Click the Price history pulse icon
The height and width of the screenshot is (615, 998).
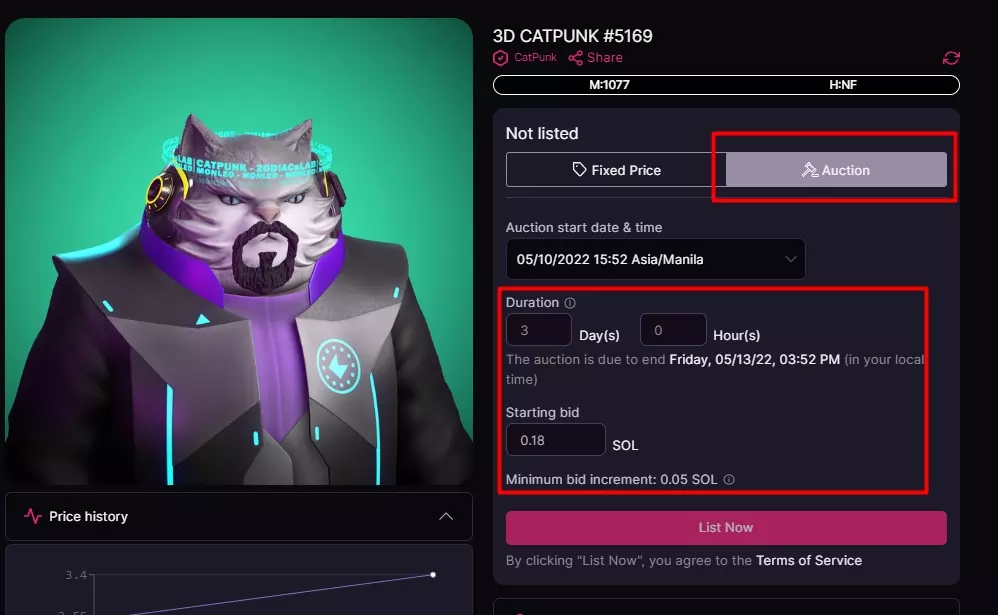(32, 516)
